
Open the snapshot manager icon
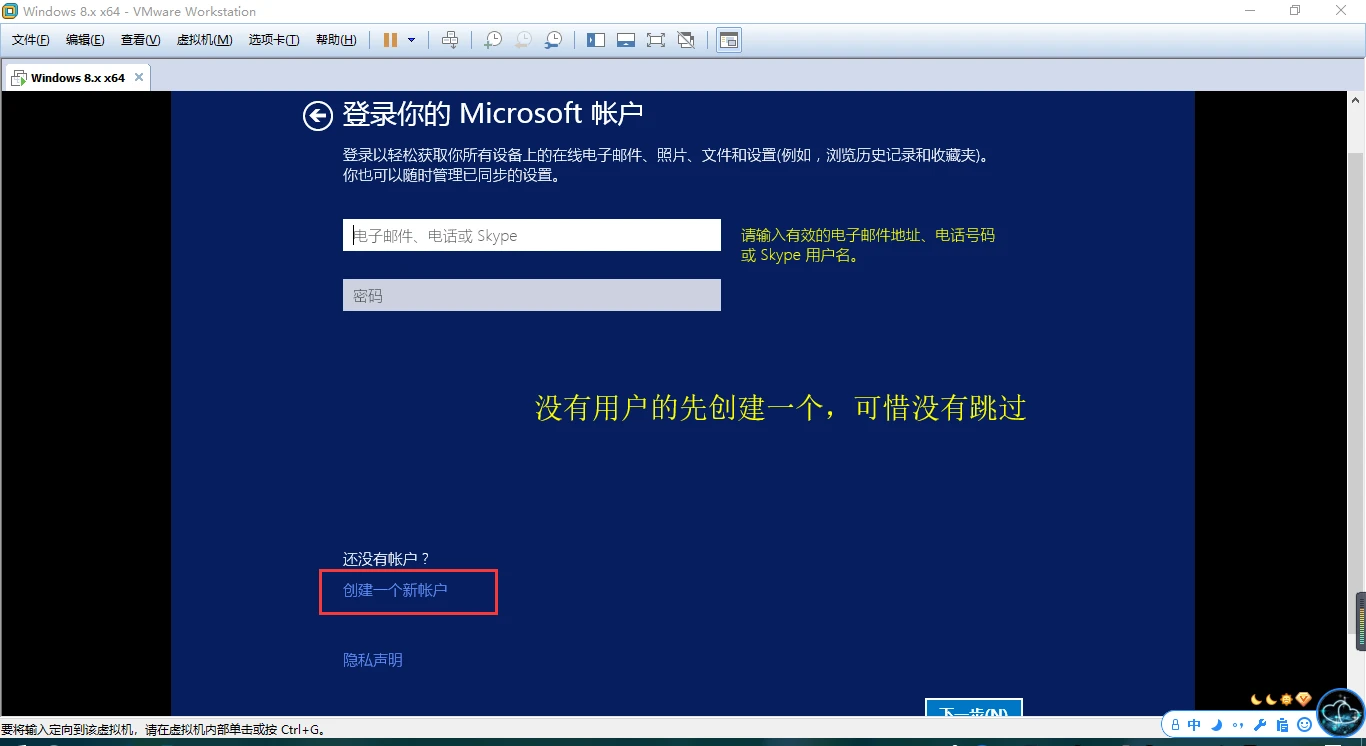click(553, 40)
